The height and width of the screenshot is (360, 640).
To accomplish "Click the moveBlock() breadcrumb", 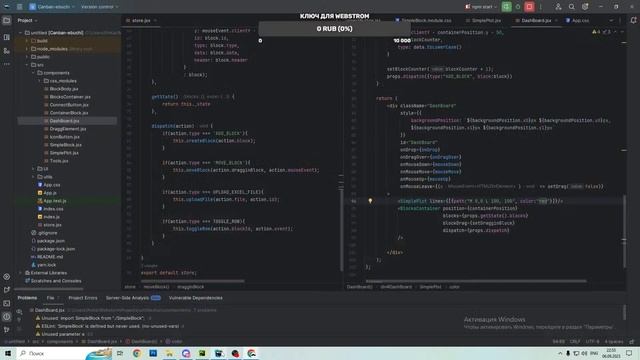I will point(156,287).
